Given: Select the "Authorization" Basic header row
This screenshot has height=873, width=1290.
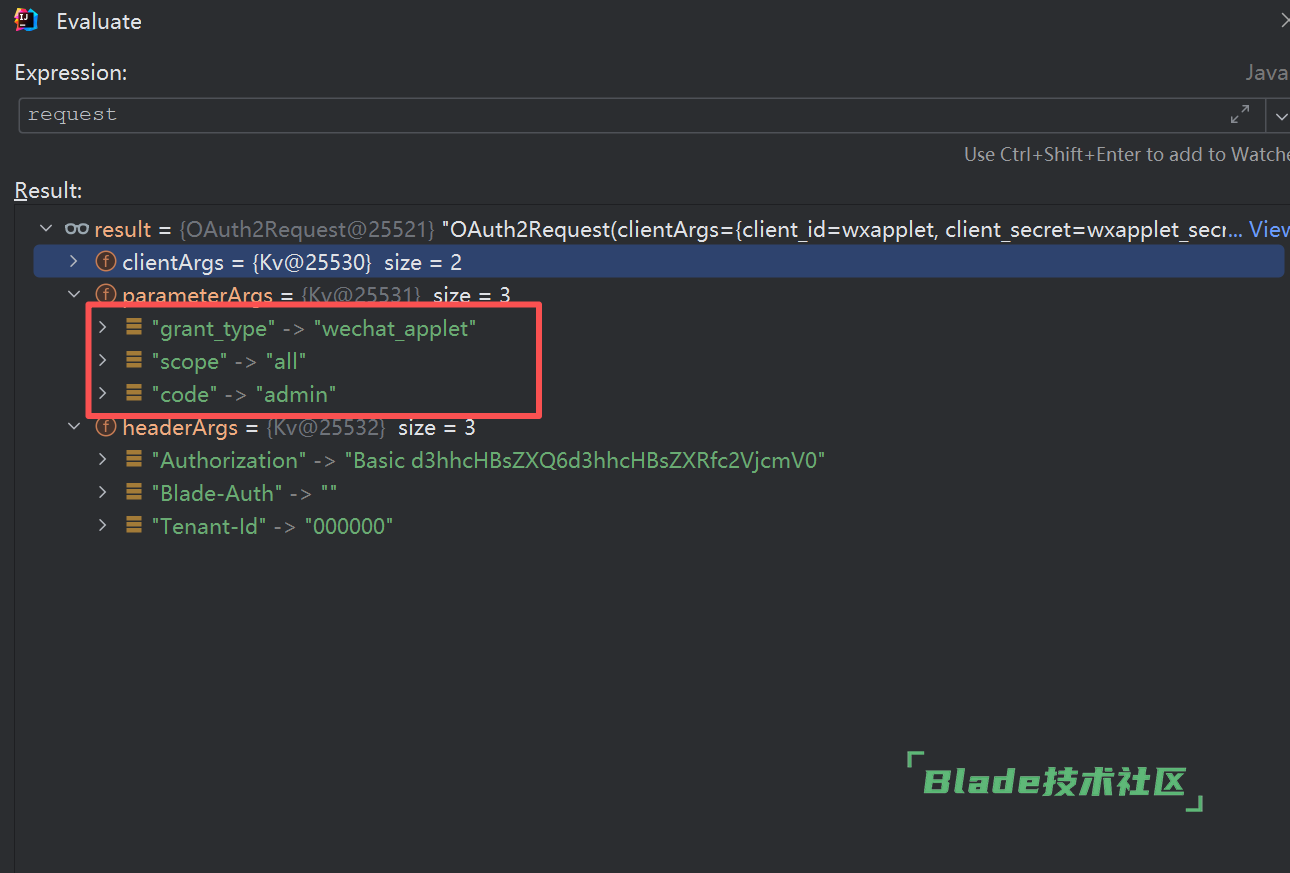Looking at the screenshot, I should click(x=488, y=460).
